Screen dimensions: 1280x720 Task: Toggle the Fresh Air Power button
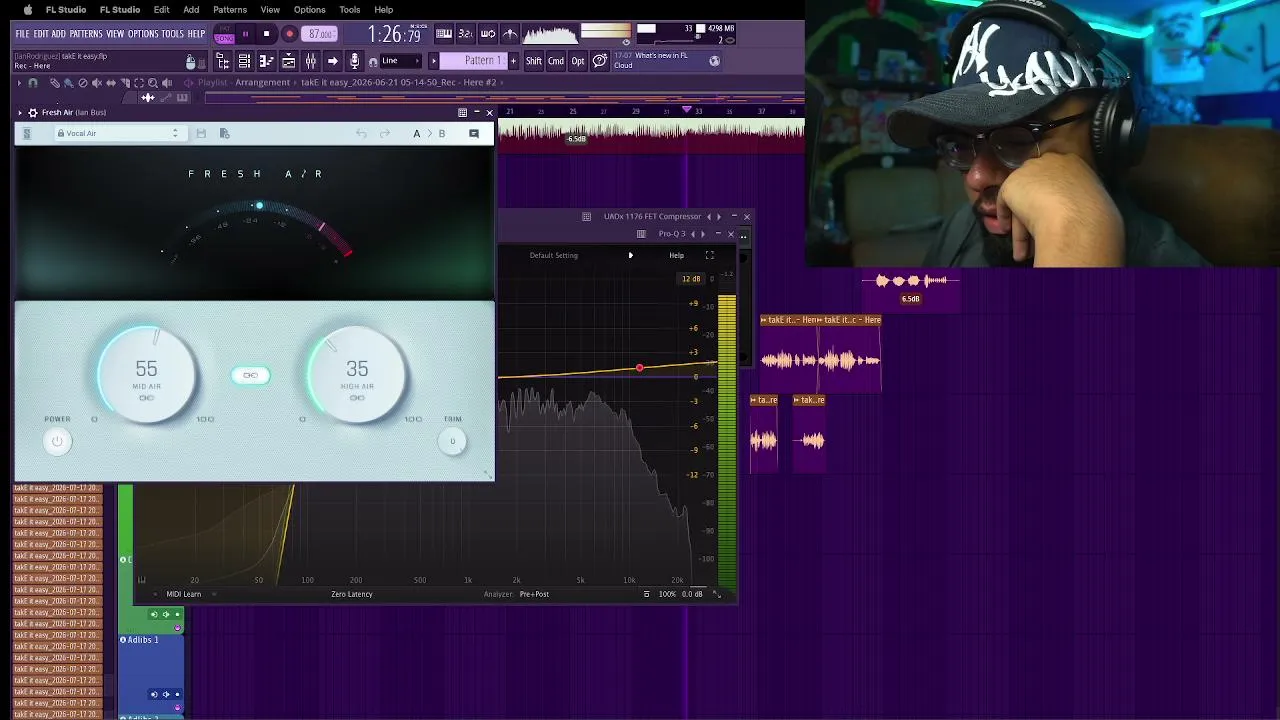[x=57, y=441]
